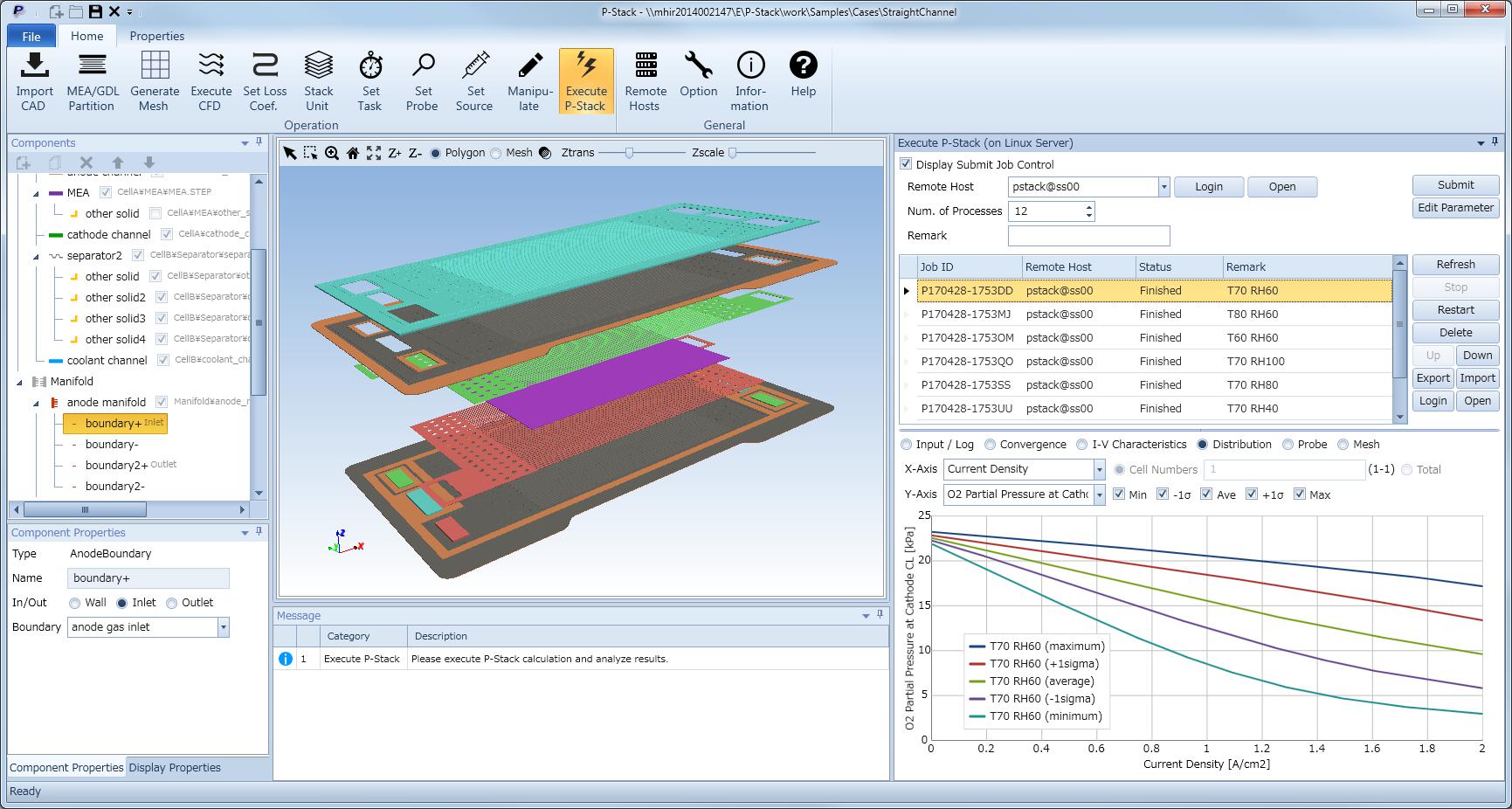Switch to the Home ribbon tab
Screen dimensions: 1512x809
[x=87, y=36]
